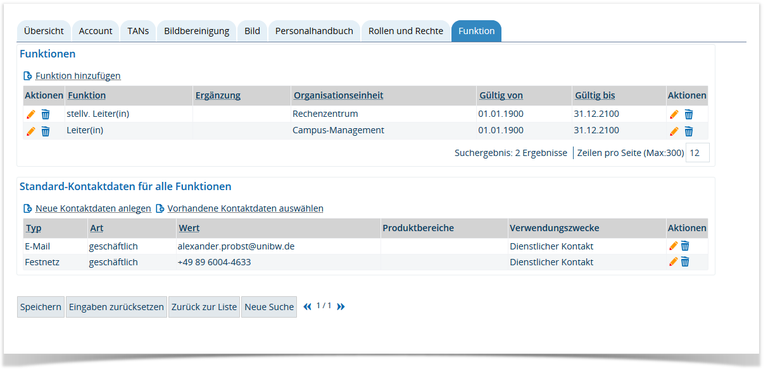Edit Campus-Management row using right pencil icon
The image size is (768, 372).
click(674, 131)
